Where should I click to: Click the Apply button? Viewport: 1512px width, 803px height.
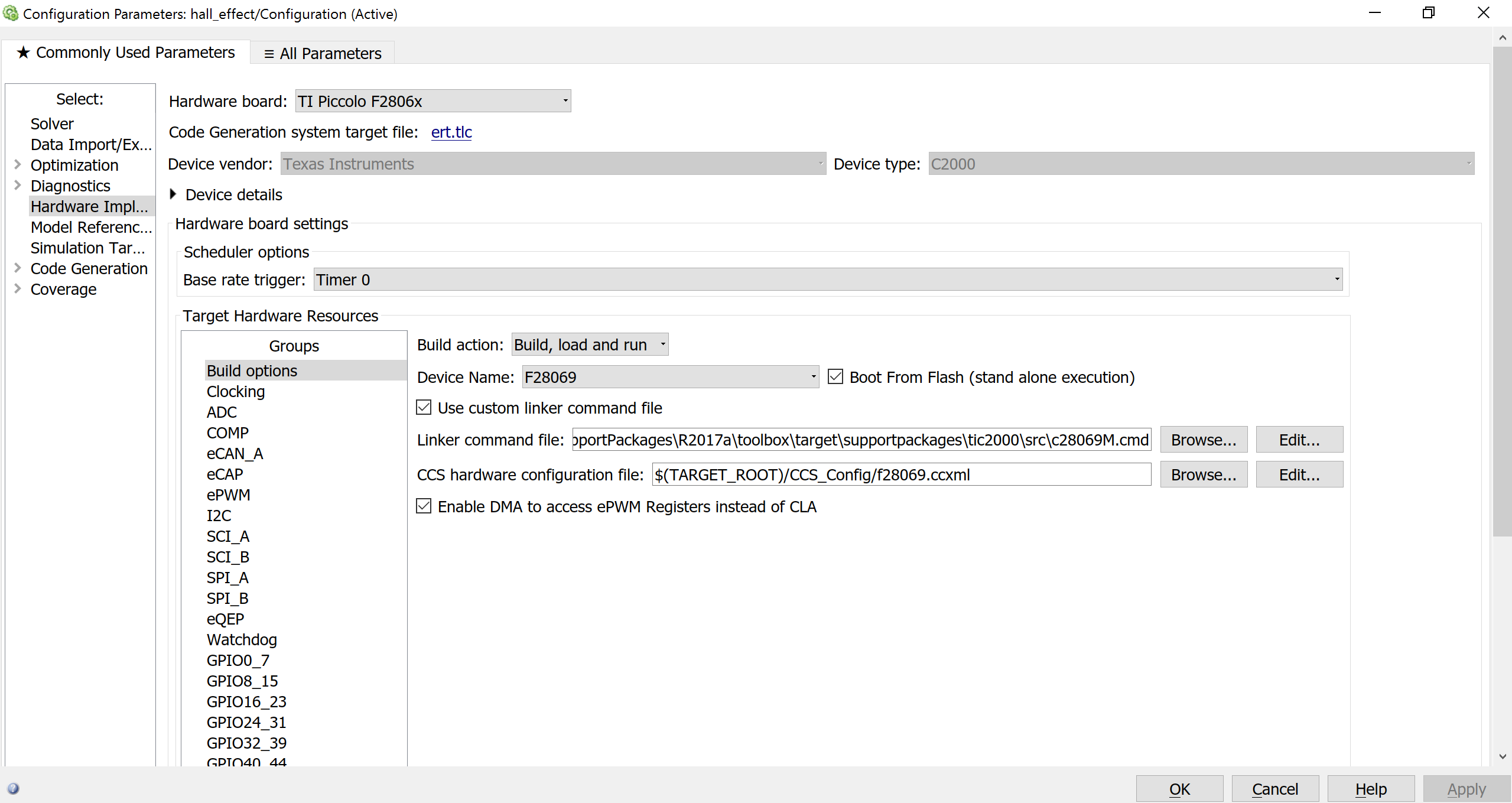pos(1467,789)
